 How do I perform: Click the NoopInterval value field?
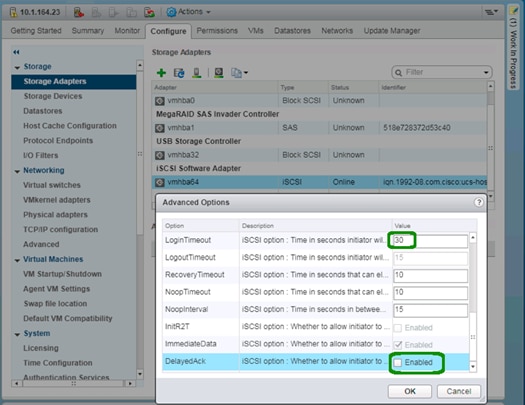point(430,310)
